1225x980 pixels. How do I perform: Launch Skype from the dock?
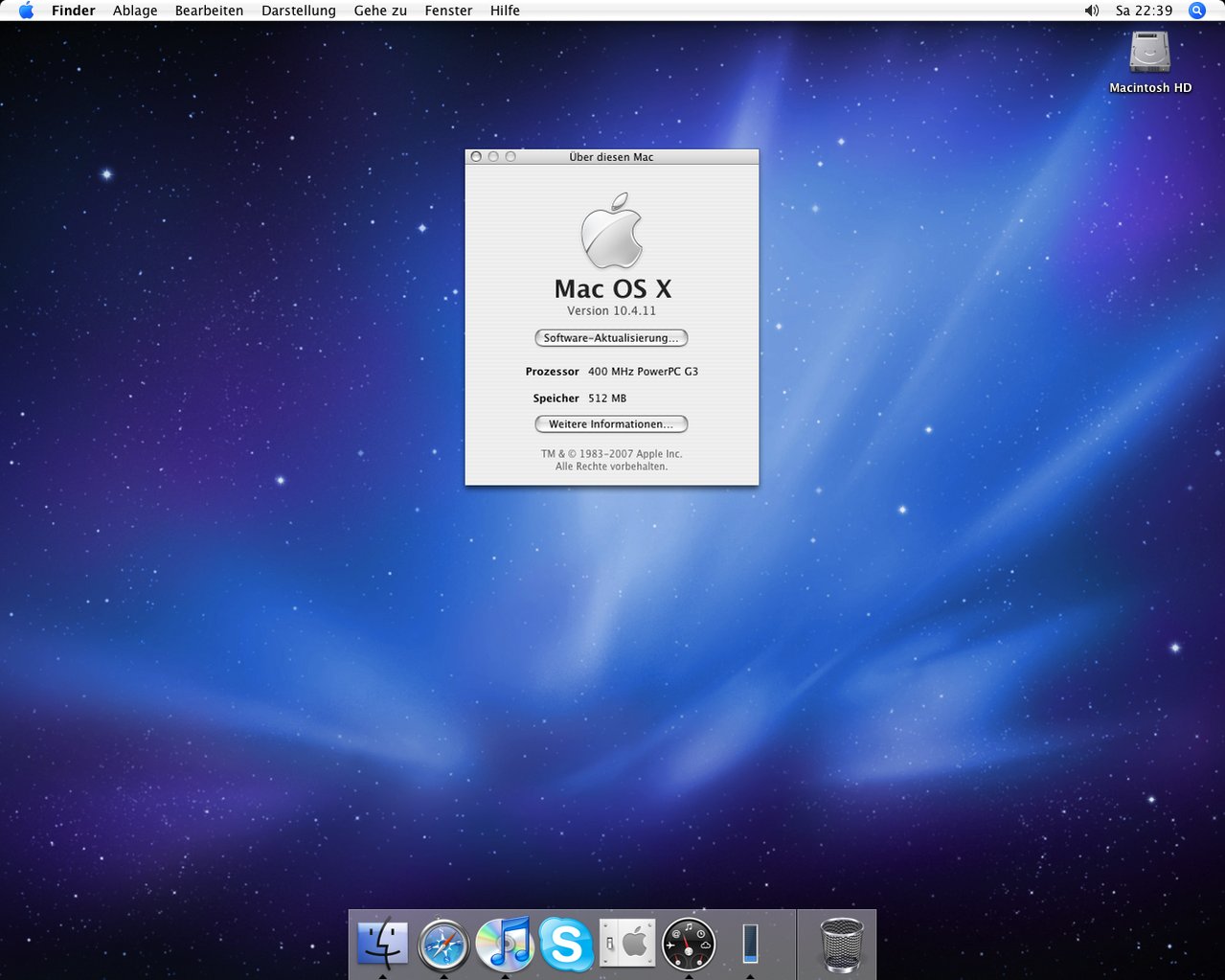coord(566,945)
